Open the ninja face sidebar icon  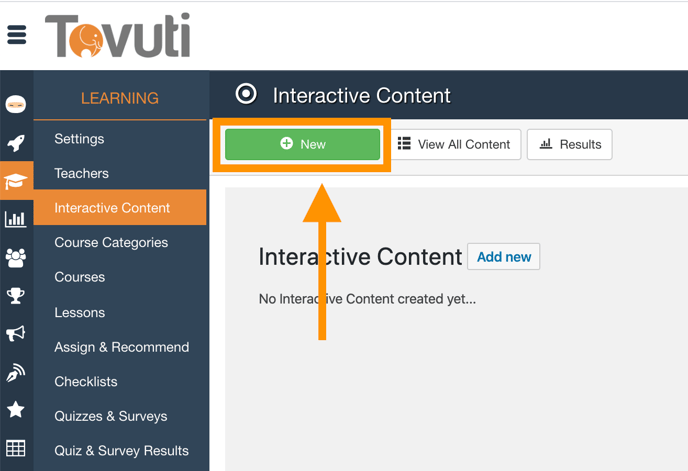(16, 104)
